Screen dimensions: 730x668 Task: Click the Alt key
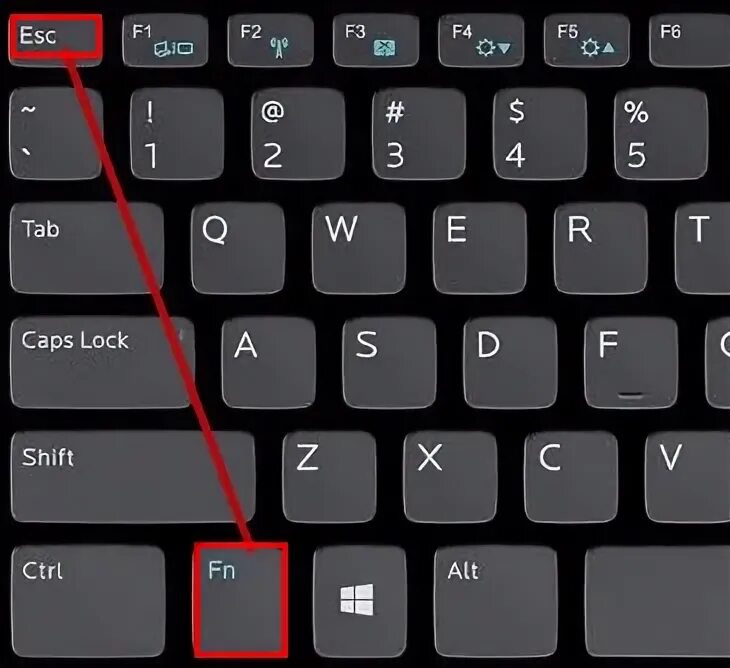pos(496,601)
